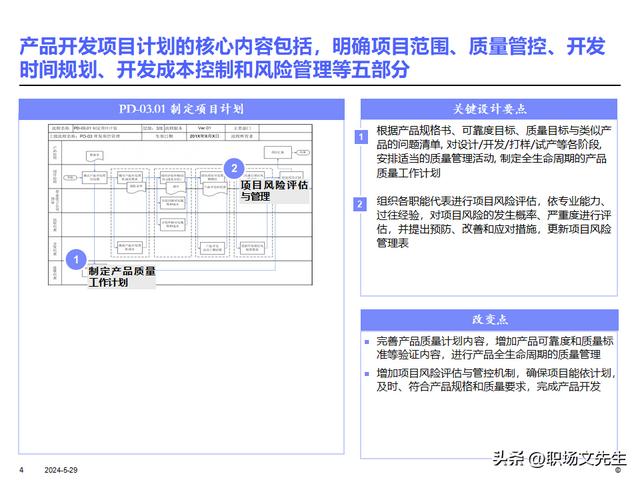640x480 pixels.
Task: Click square badge 2 beside 组织各职能代表 paragraph
Action: coord(360,204)
